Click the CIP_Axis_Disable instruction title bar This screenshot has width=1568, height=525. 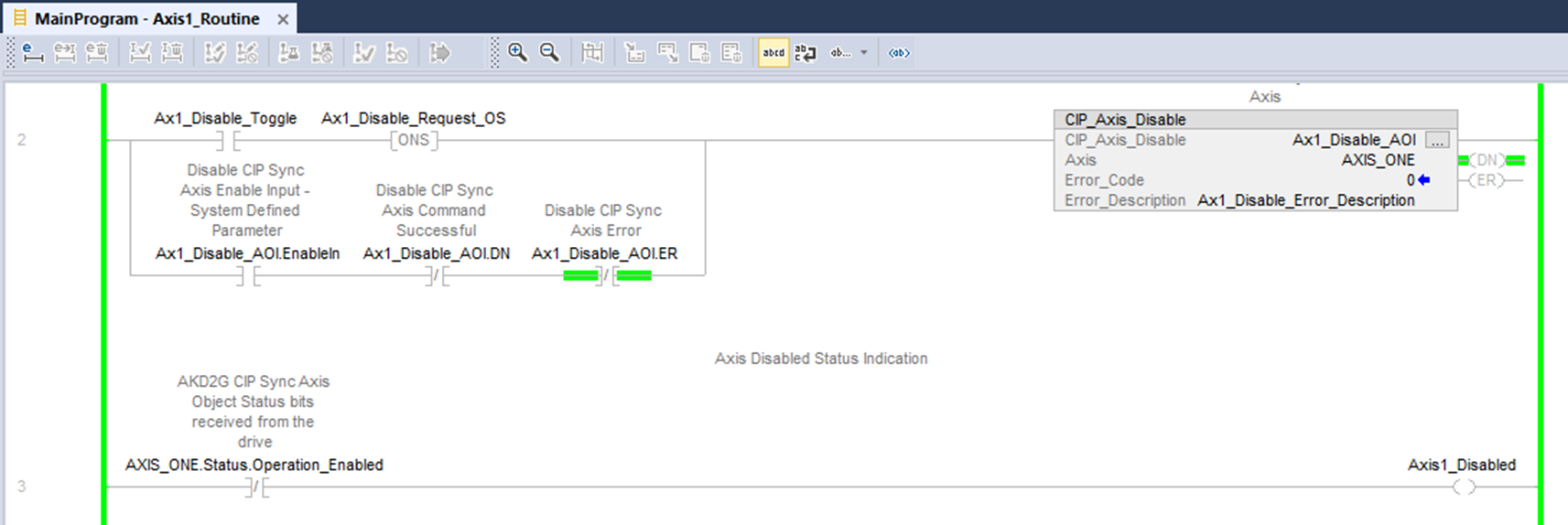1255,120
